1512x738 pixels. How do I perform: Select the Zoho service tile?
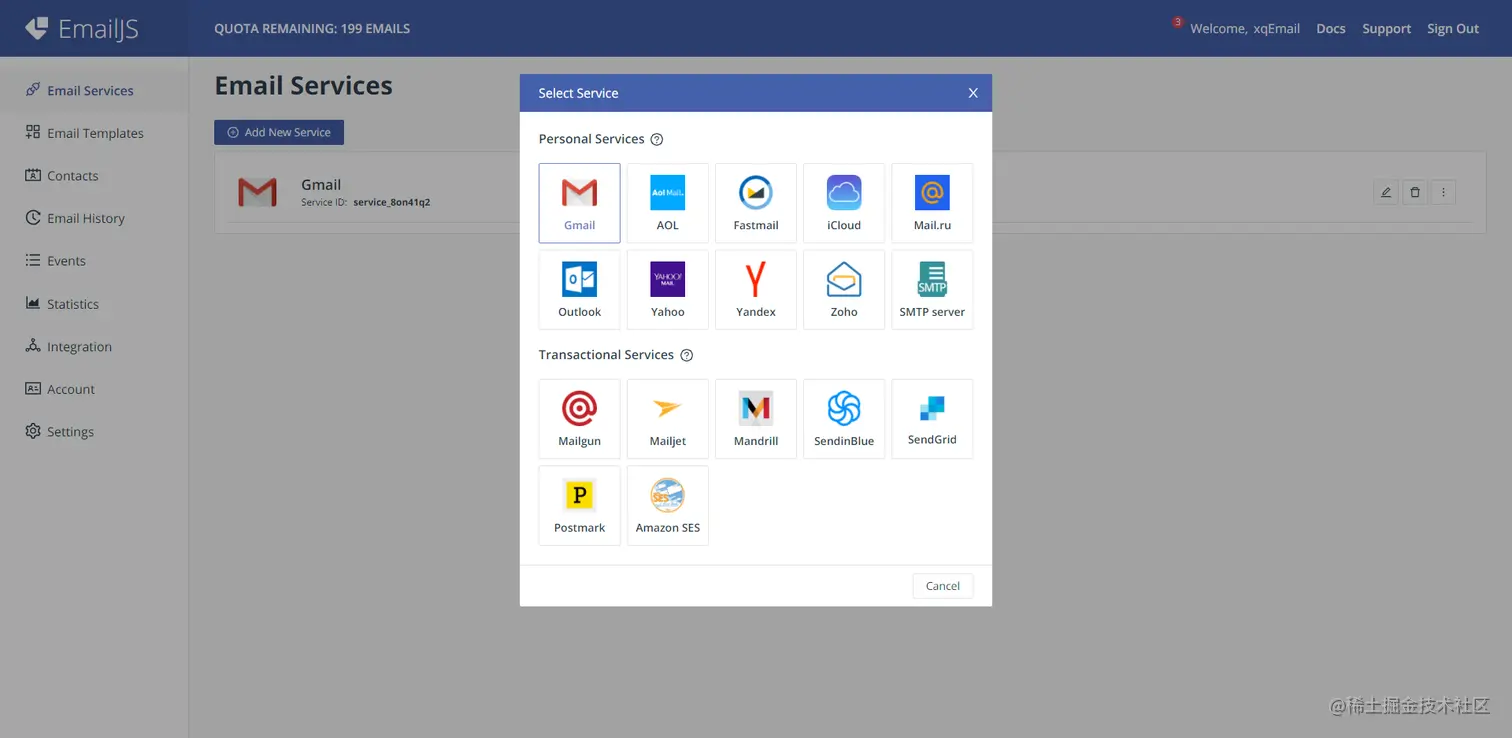[844, 290]
